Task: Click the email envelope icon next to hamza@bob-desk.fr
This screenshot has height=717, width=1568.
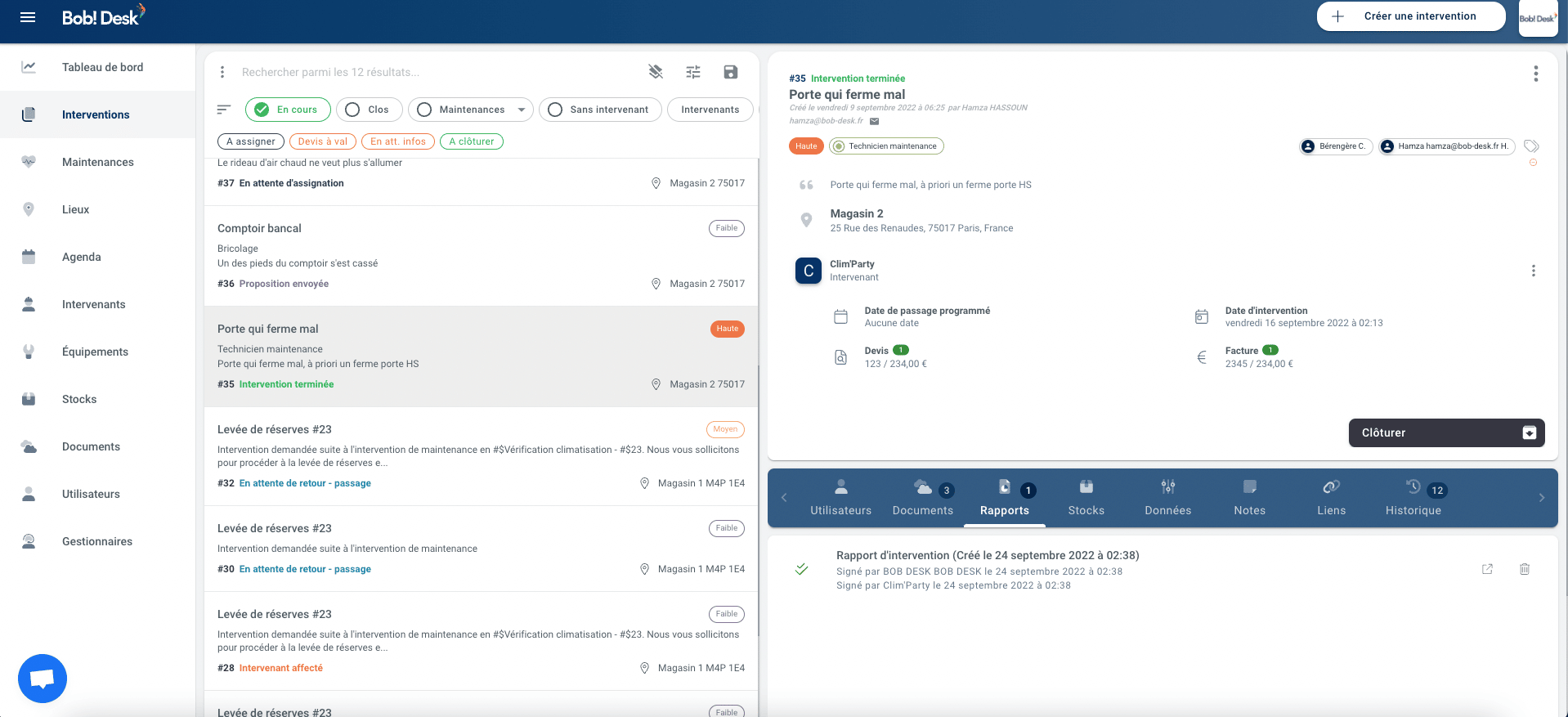Action: [874, 121]
